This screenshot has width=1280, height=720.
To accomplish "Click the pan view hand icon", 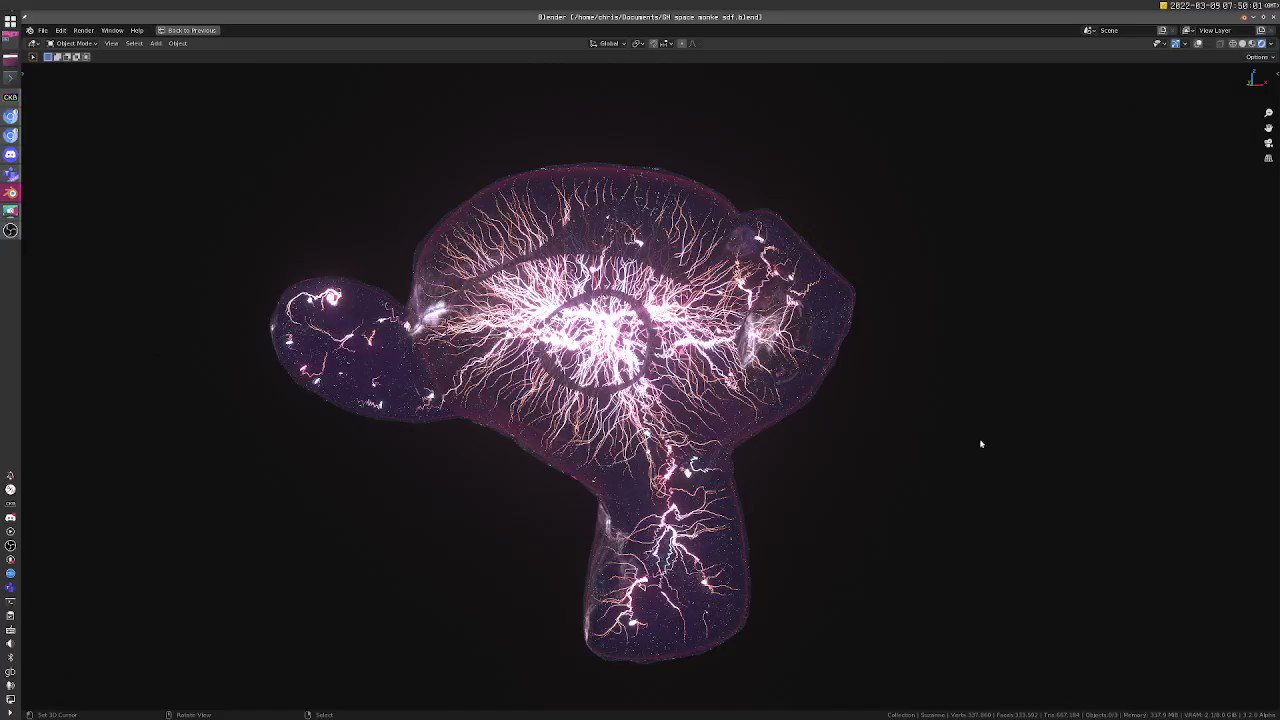I will click(1268, 129).
